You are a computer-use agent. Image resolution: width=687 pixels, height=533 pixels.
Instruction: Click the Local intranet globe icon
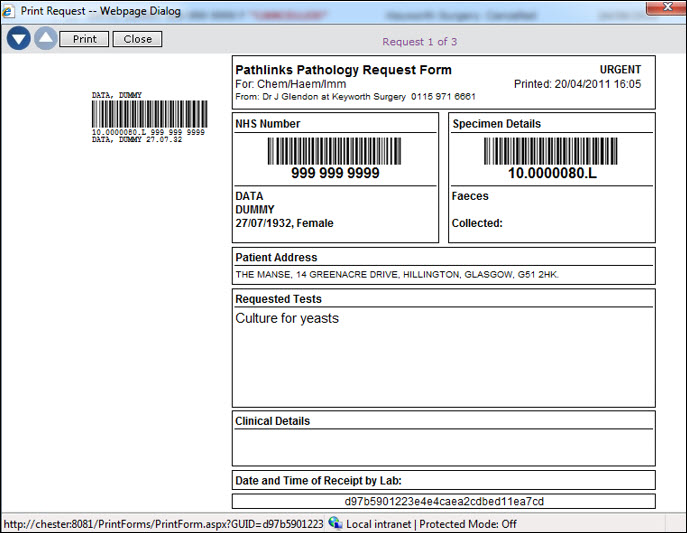coord(335,523)
